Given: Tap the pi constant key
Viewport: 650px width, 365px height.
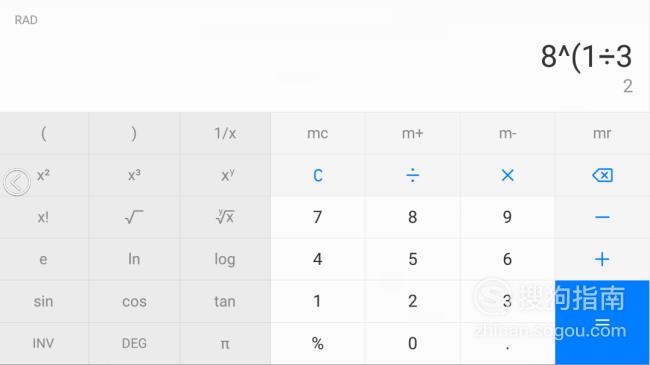Looking at the screenshot, I should 225,344.
